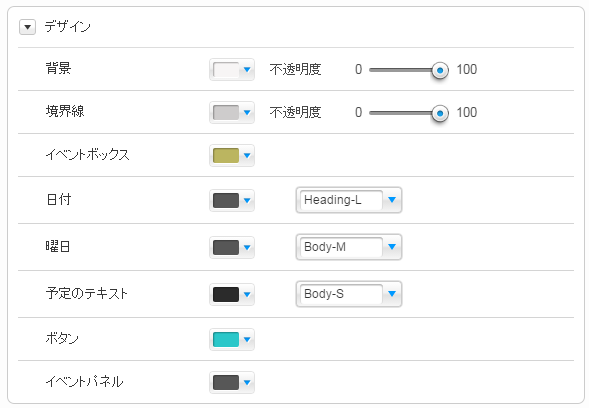Open the 背景 color picker
Viewport: 589px width, 408px height.
[232, 70]
